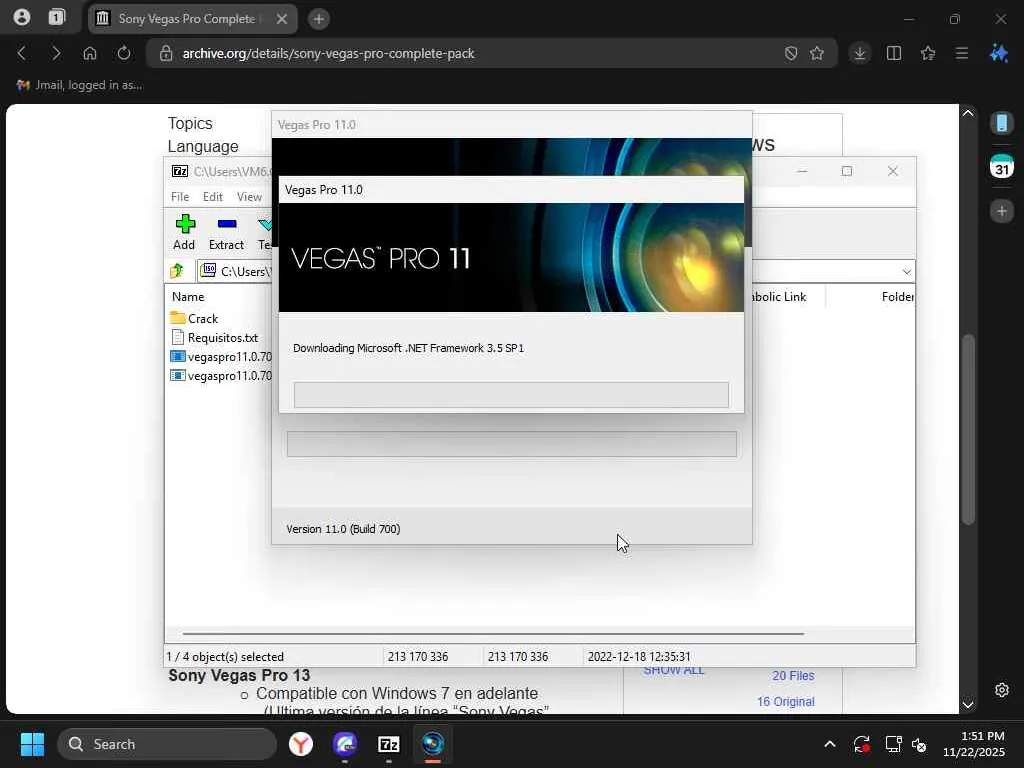Open the Vegas Pro installer taskbar icon

pyautogui.click(x=432, y=744)
